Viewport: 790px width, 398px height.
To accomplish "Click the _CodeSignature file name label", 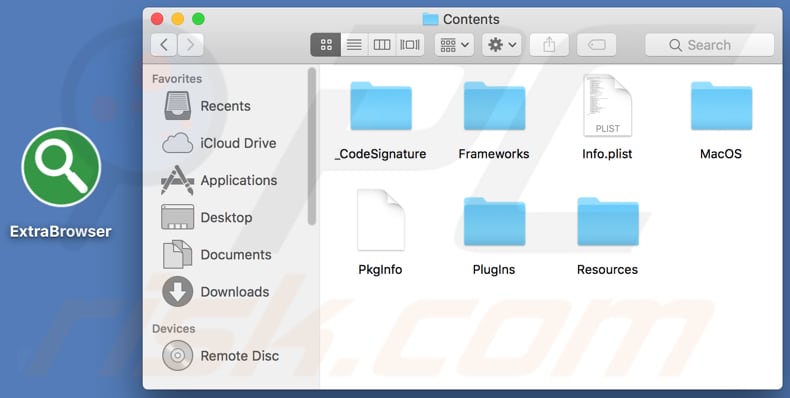I will click(381, 154).
